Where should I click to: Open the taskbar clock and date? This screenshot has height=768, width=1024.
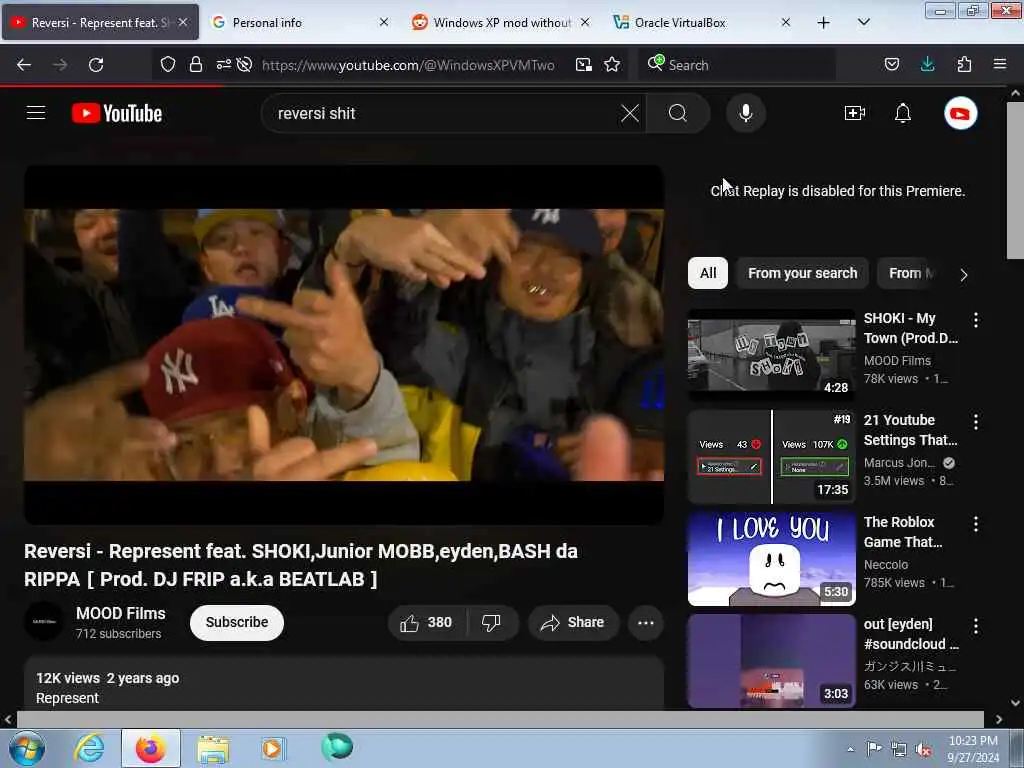tap(973, 749)
